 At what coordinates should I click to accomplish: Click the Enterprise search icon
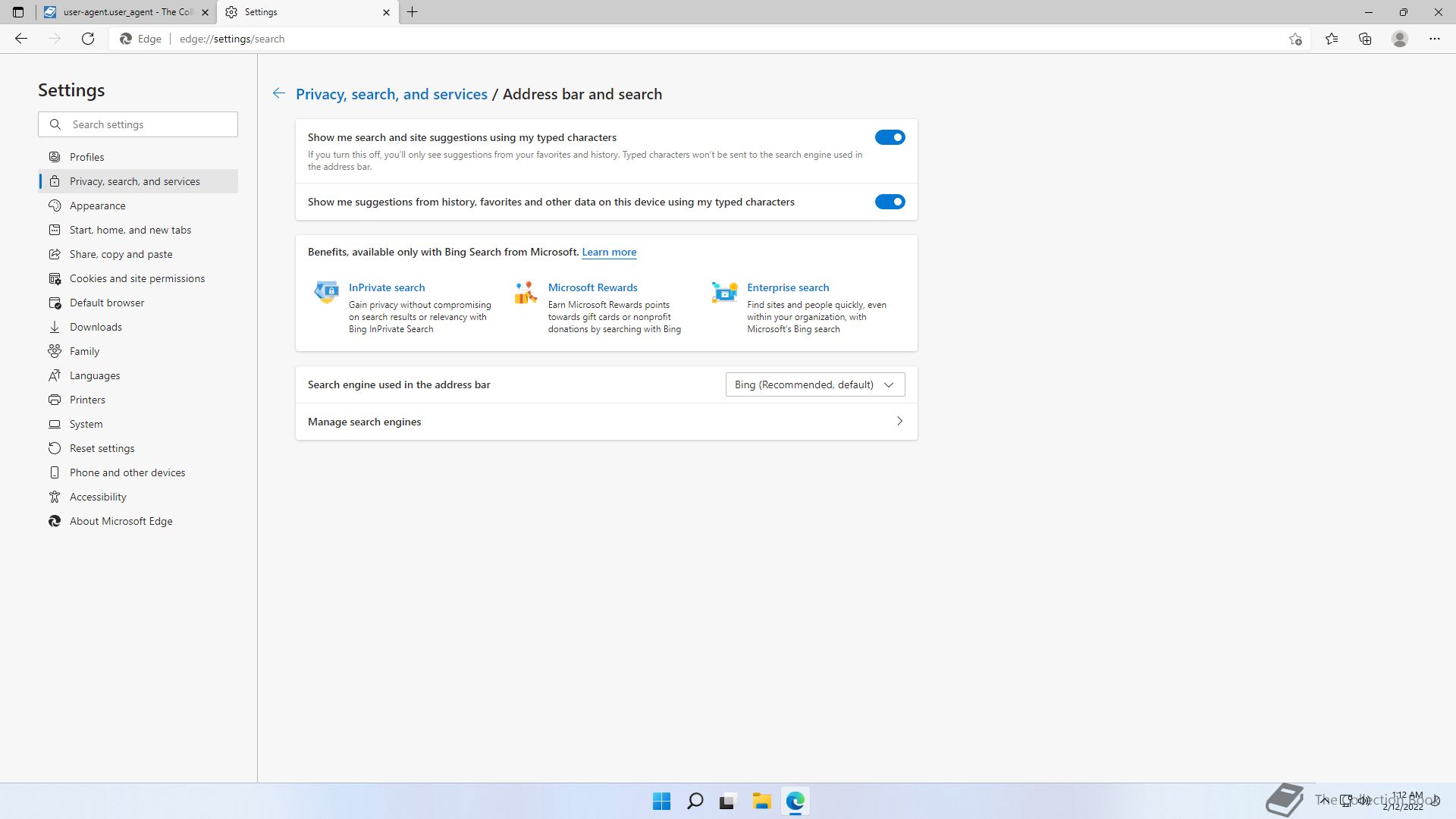(x=724, y=291)
